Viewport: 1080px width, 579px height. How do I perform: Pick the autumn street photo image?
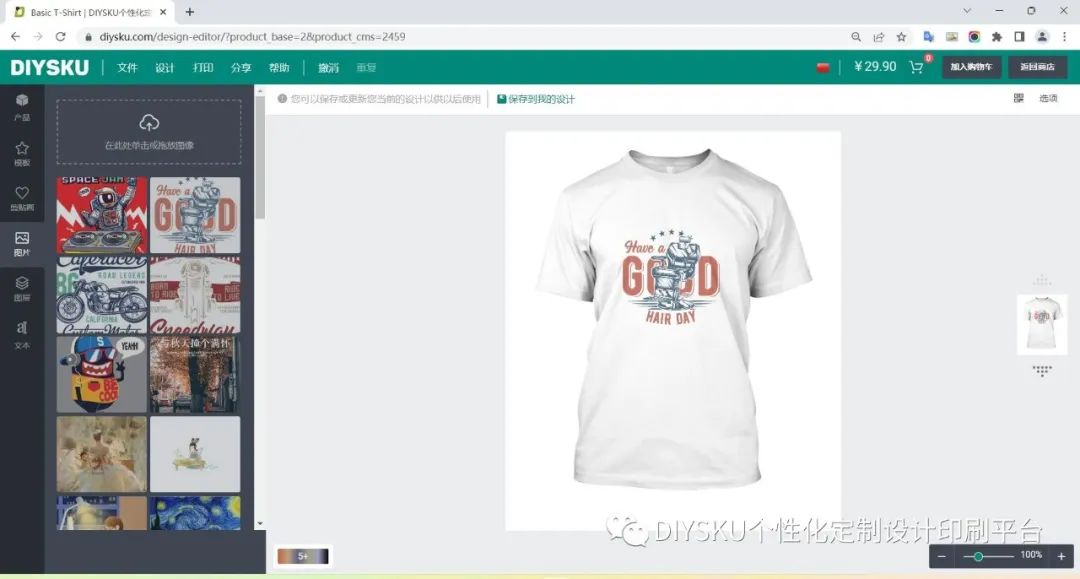point(195,375)
